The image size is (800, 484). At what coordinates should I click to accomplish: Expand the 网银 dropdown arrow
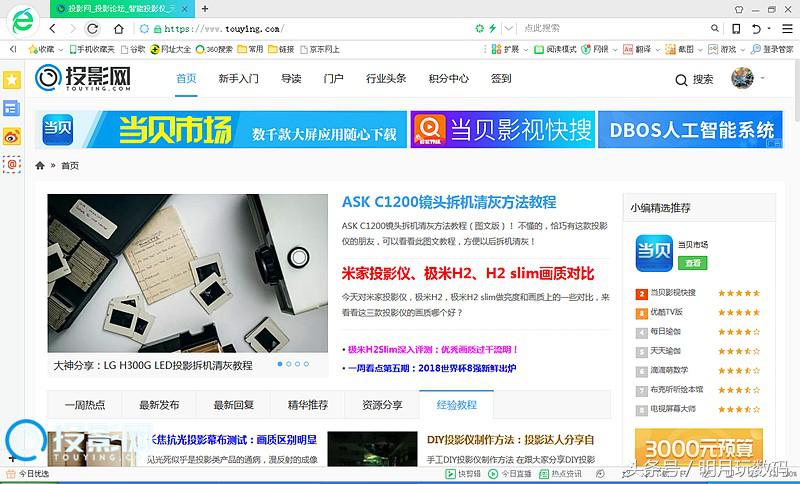615,50
